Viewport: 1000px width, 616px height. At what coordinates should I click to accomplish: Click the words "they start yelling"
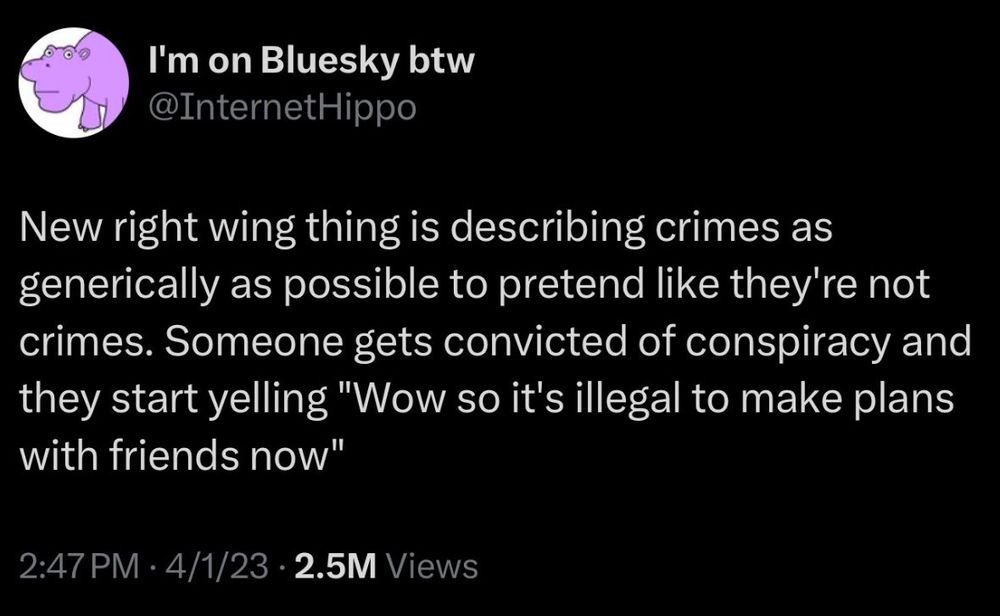[173, 399]
